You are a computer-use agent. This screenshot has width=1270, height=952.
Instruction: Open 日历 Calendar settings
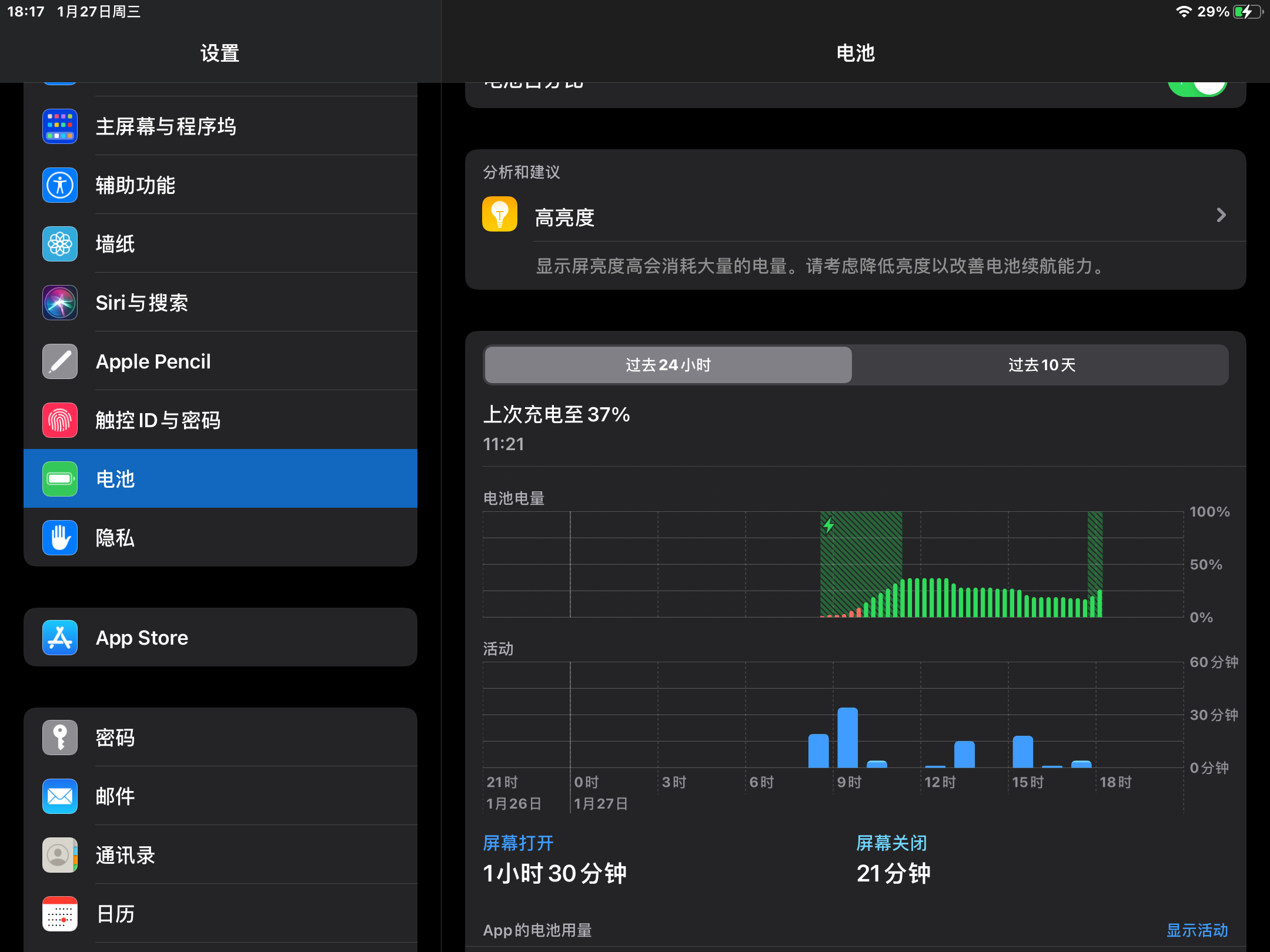[220, 914]
